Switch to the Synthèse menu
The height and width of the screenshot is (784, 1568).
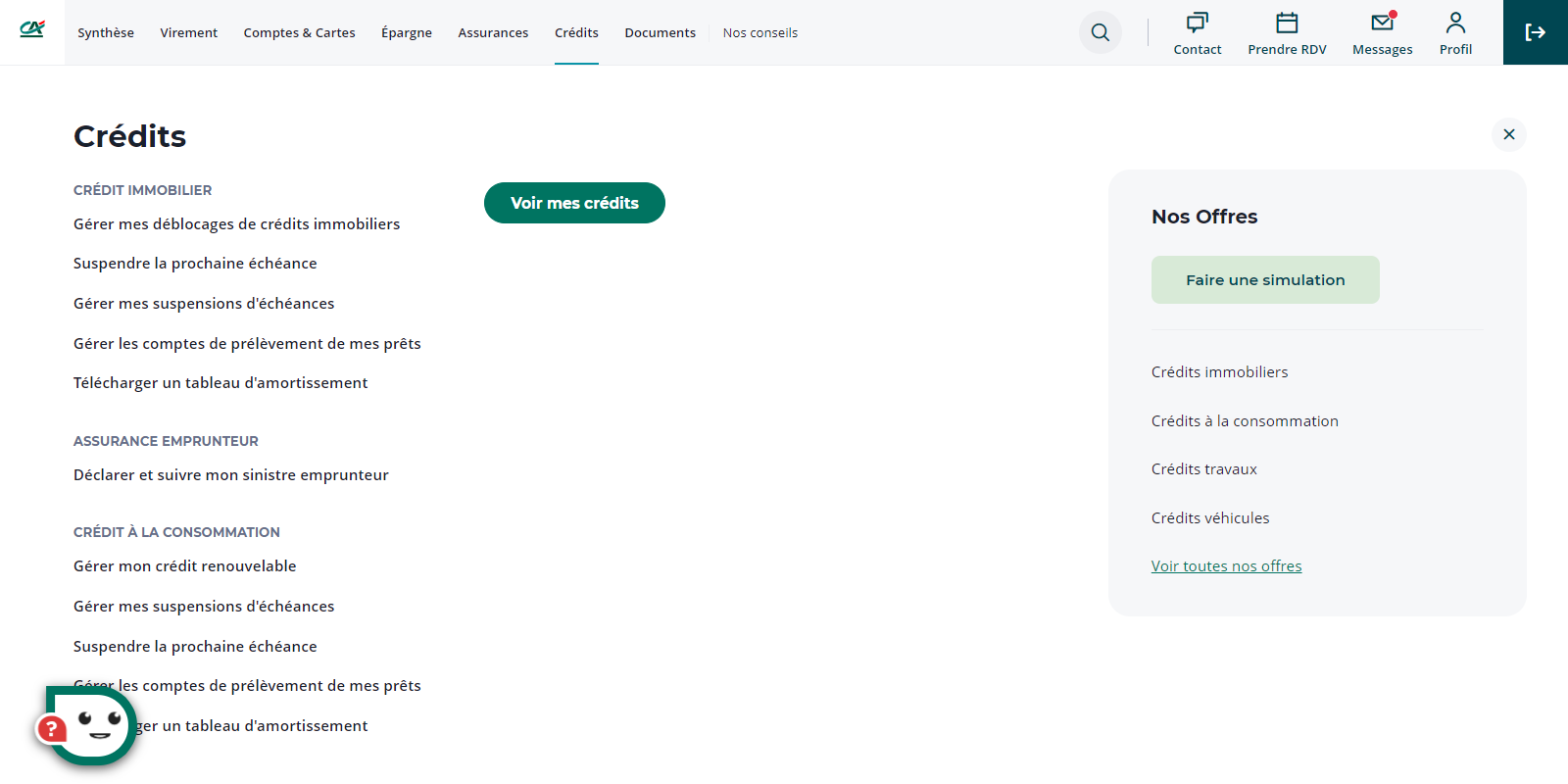106,32
